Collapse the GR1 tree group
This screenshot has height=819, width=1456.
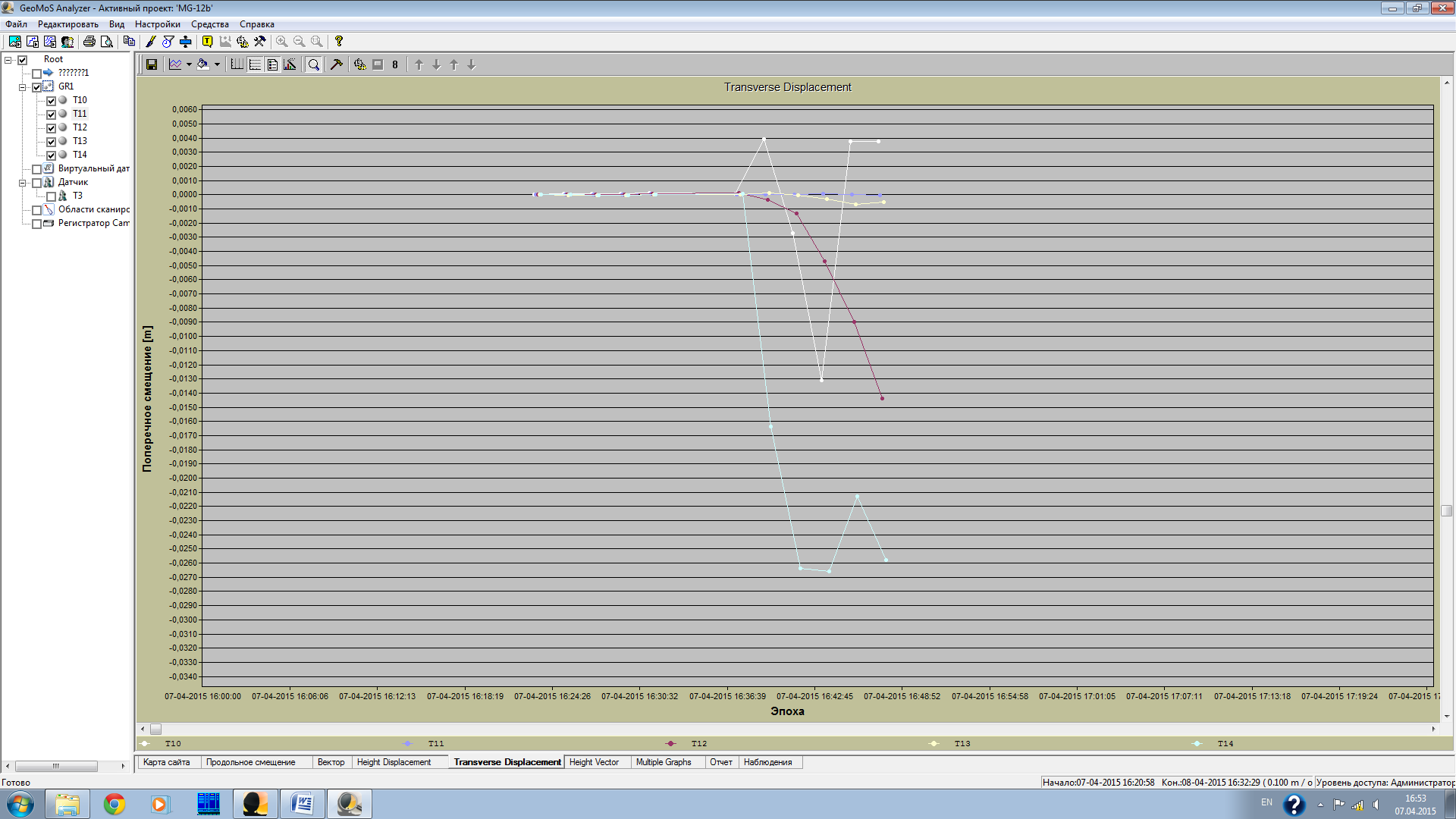tap(23, 87)
